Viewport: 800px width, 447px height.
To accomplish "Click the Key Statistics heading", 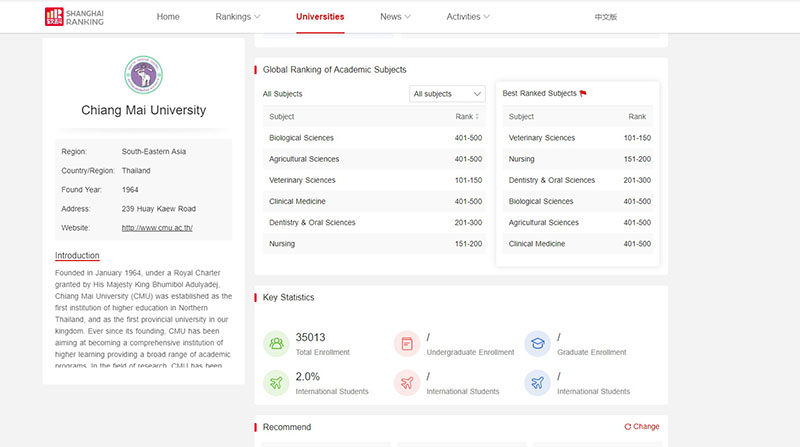I will 288,297.
